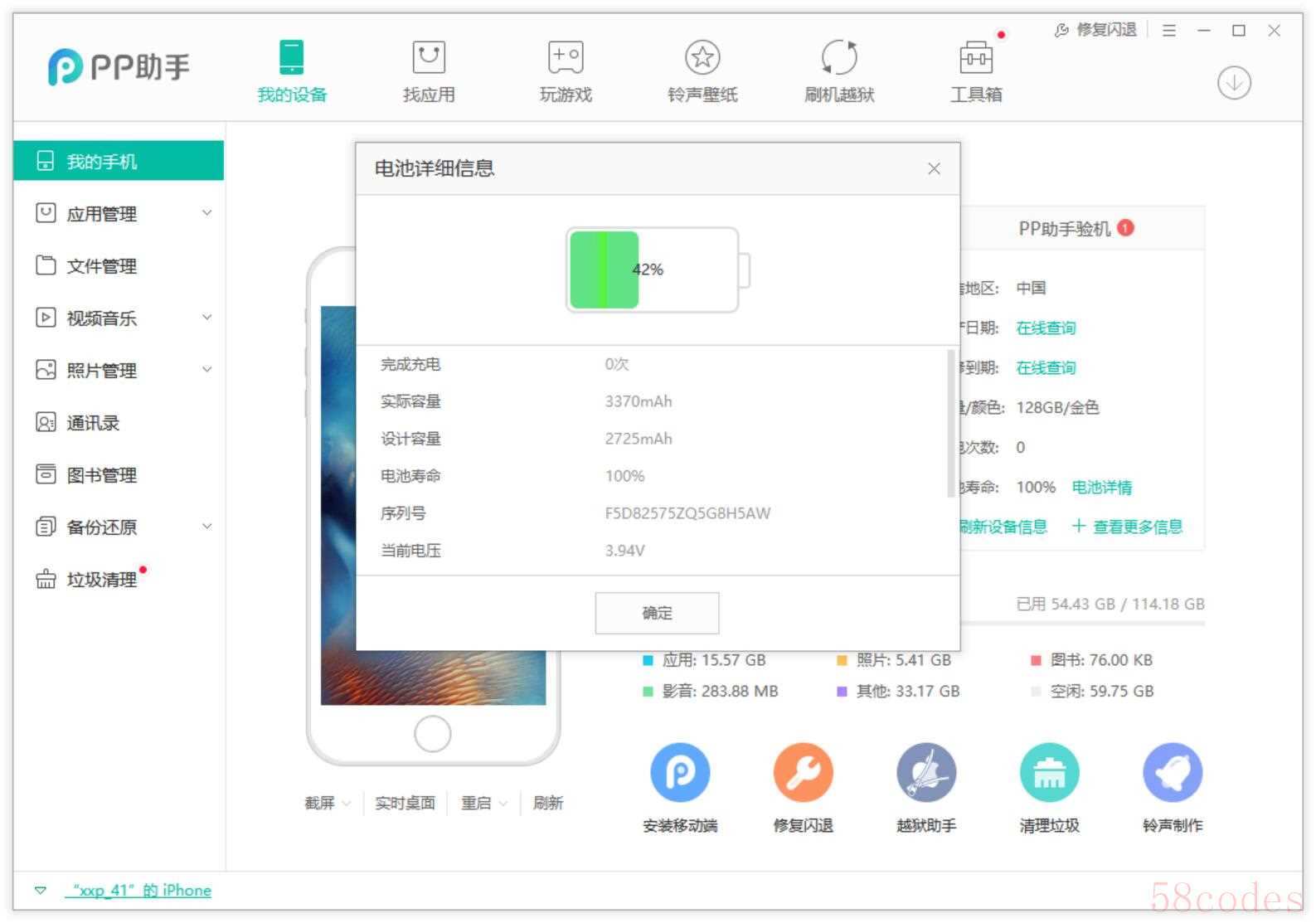Click the 已用 54.43 GB / 114.18 GB label
The height and width of the screenshot is (923, 1316).
point(1110,604)
